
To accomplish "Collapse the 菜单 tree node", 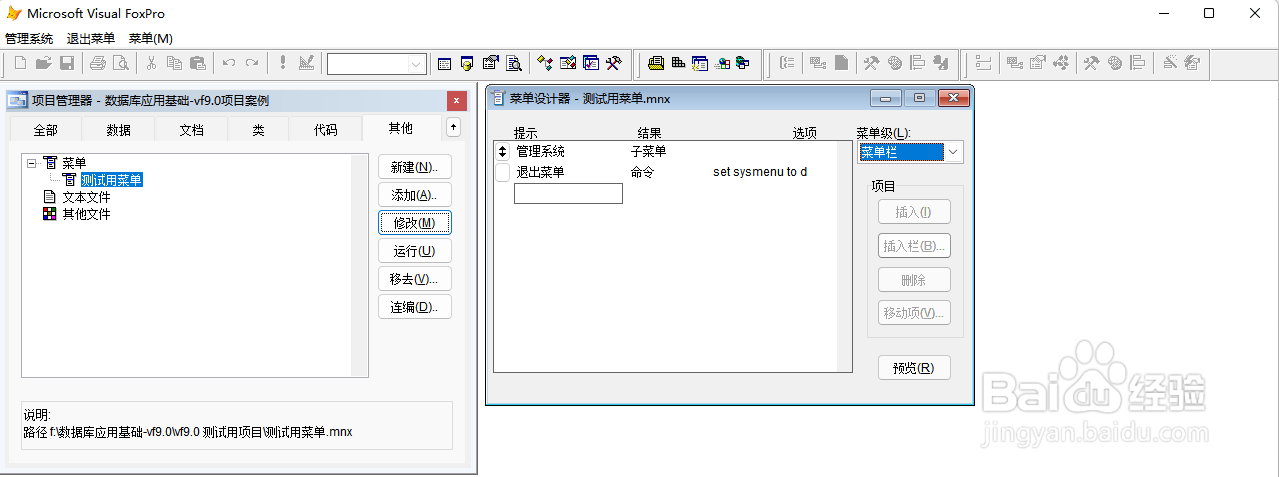I will coord(32,162).
